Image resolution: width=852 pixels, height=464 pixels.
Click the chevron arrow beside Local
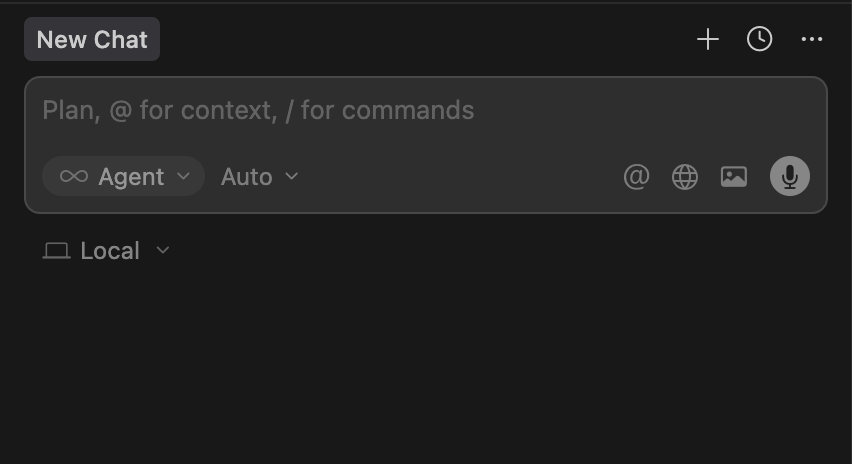(163, 251)
